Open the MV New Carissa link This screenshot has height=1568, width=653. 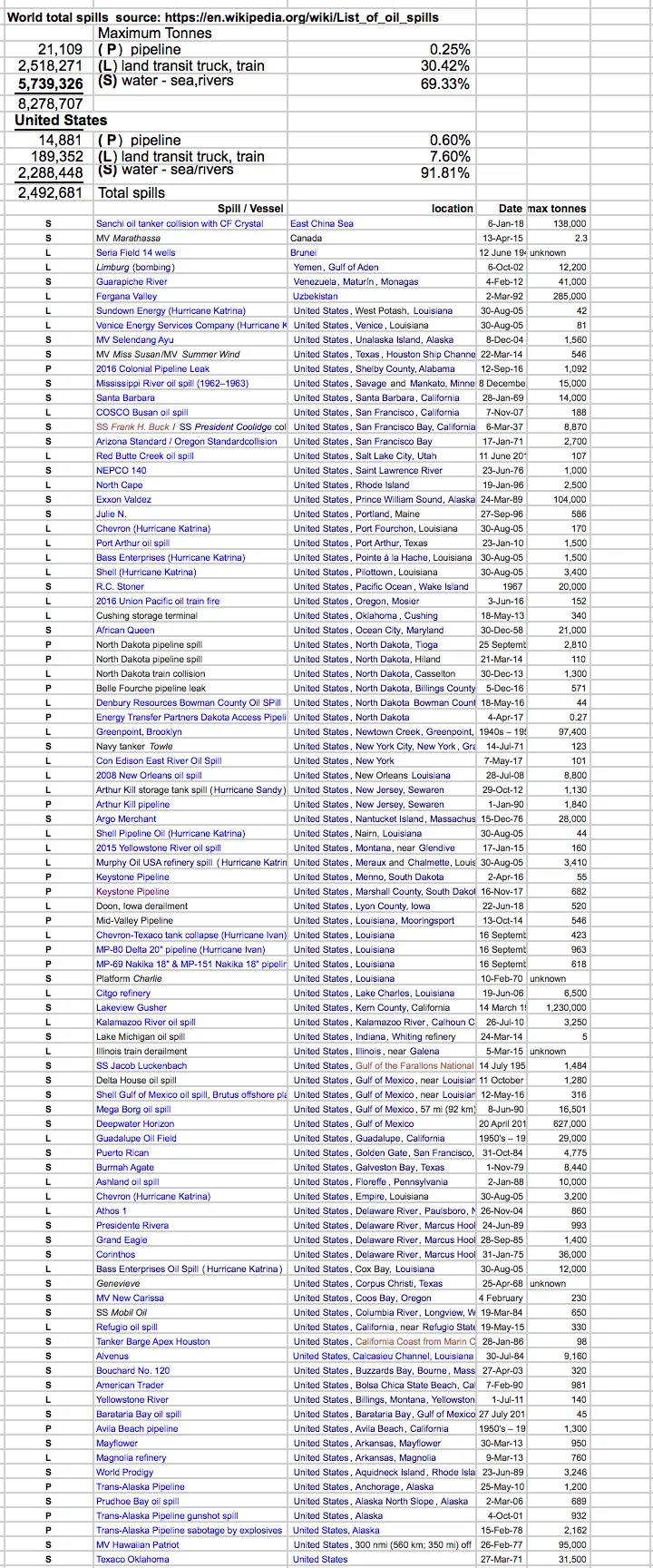click(x=131, y=1298)
